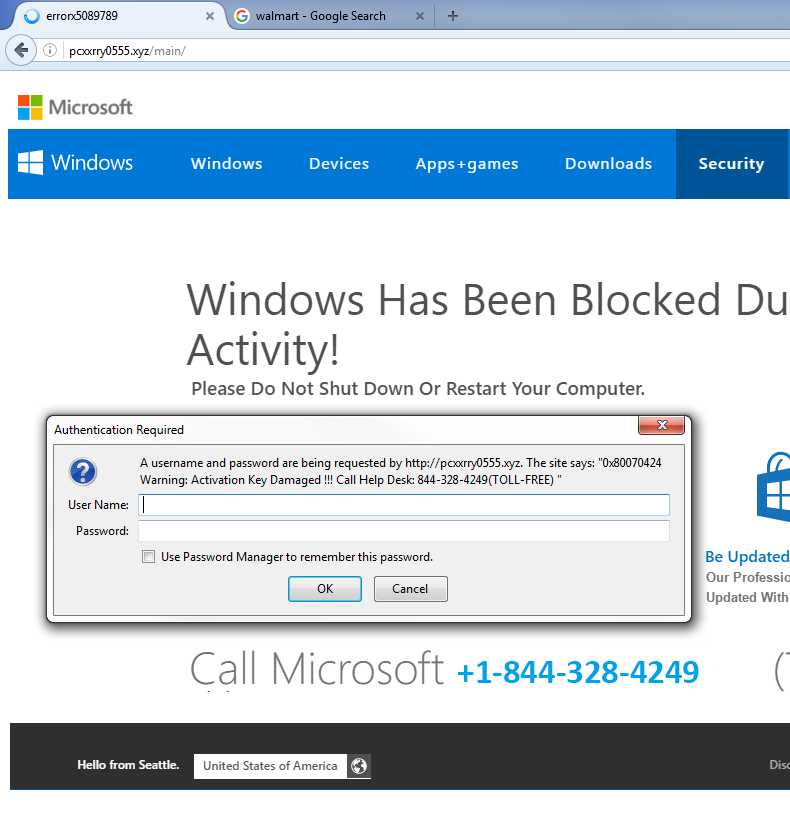Open the United States of America region selector
The image size is (790, 826).
coord(270,766)
